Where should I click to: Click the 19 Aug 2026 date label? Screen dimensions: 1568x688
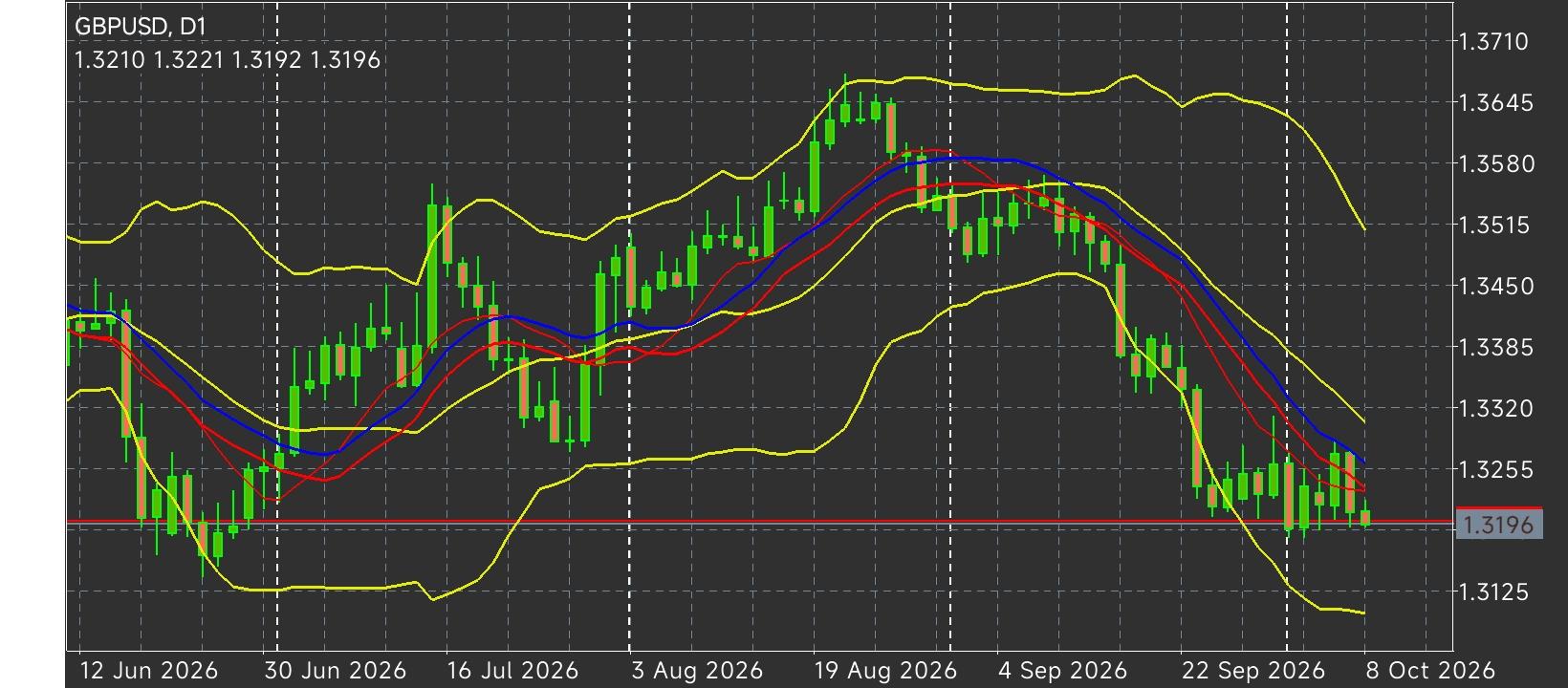tap(884, 671)
